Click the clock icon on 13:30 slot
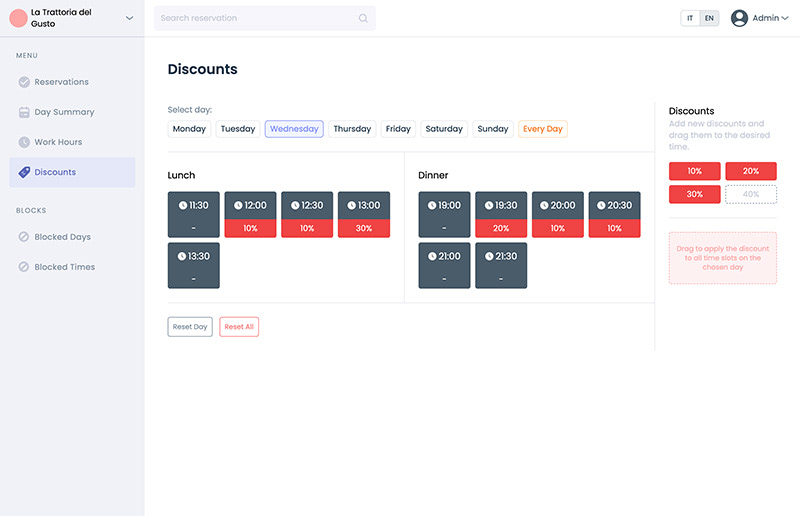800x516 pixels. pyautogui.click(x=182, y=256)
